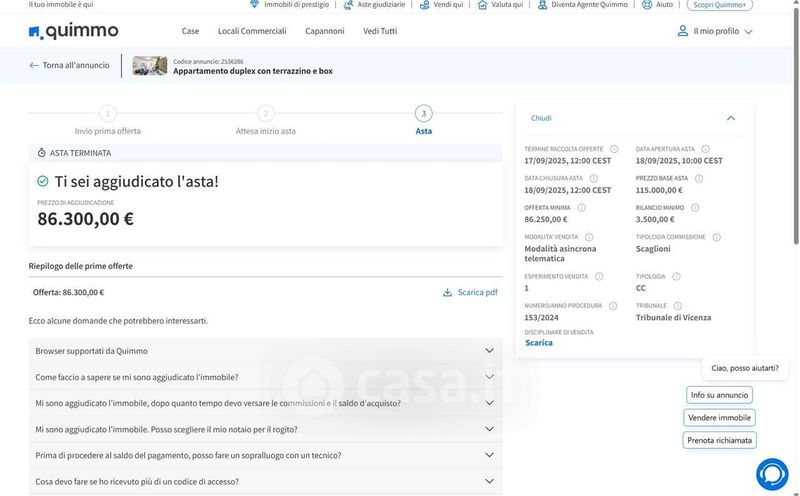Download the offer PDF via Scarica pdf

tap(470, 292)
